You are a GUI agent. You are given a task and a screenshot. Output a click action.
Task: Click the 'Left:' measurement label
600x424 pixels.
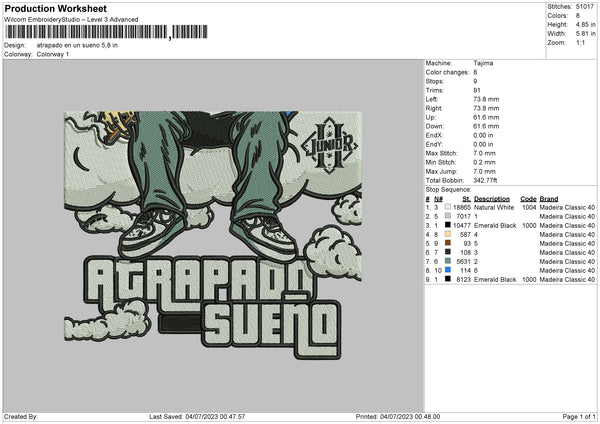pyautogui.click(x=432, y=99)
